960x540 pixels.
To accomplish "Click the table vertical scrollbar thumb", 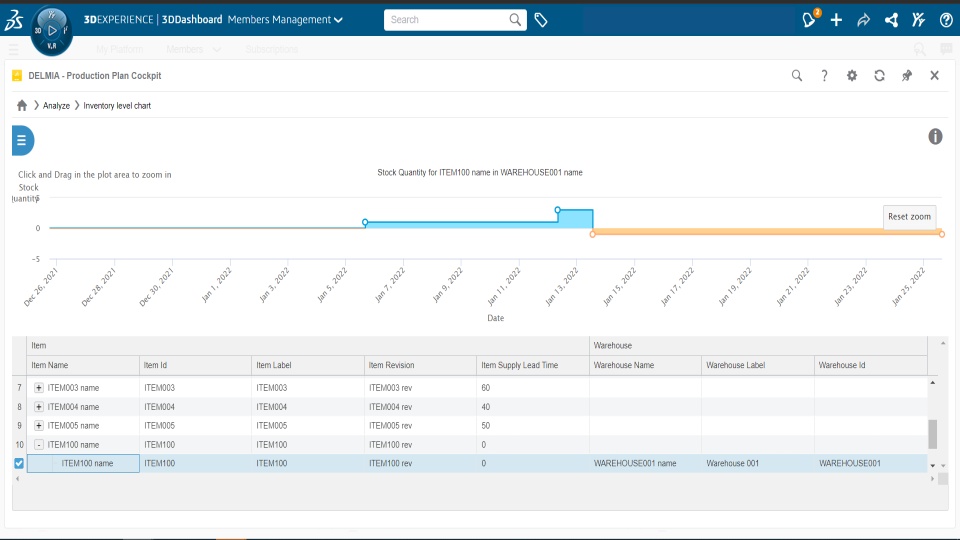I will pos(933,433).
